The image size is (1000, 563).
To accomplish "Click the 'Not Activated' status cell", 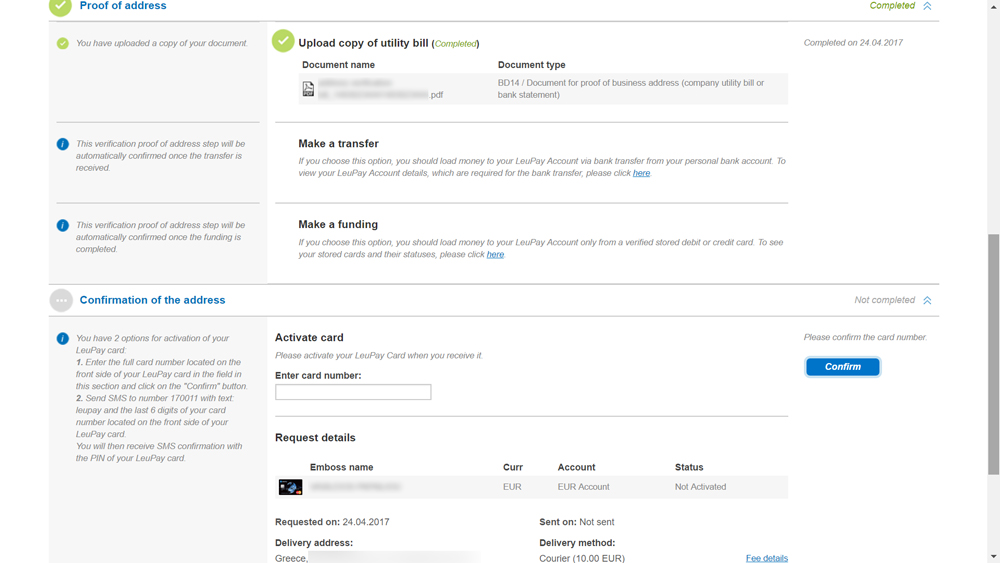I will click(700, 487).
